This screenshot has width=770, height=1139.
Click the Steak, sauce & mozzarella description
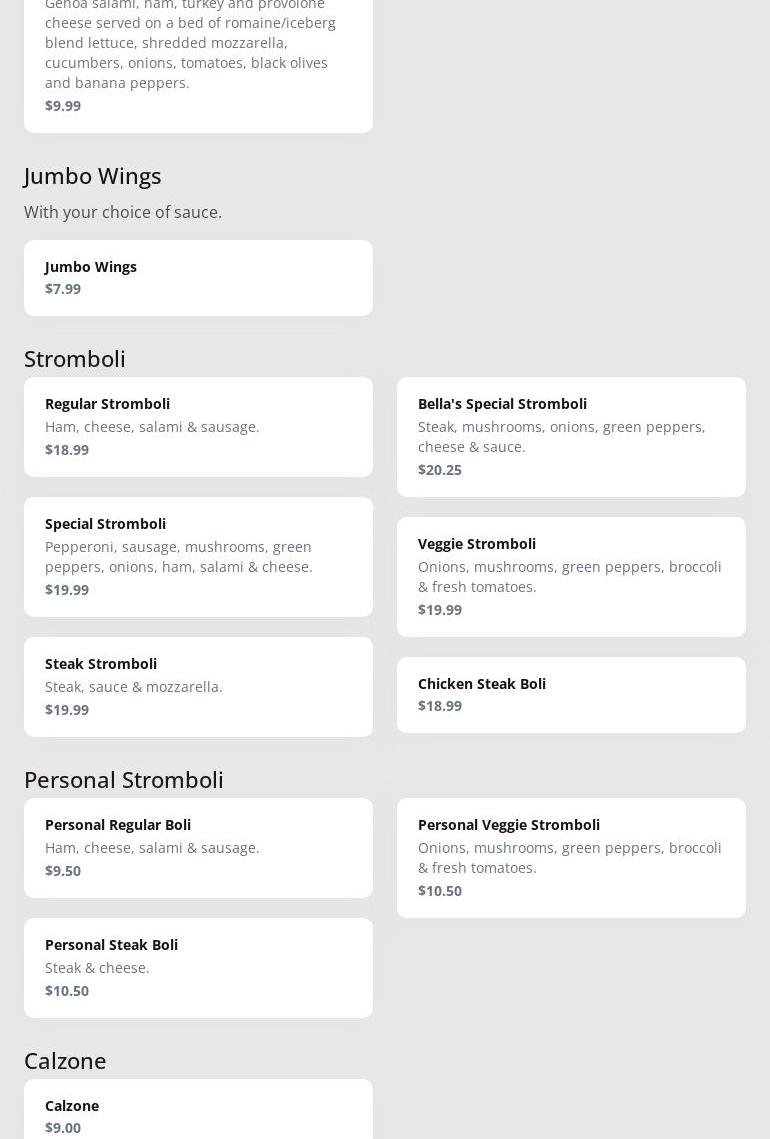[134, 686]
